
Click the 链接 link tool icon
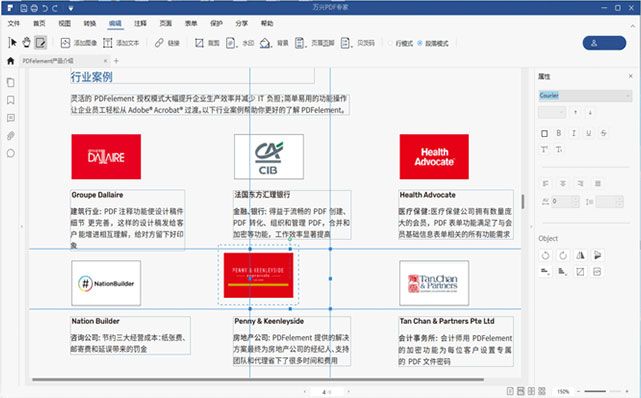click(159, 42)
